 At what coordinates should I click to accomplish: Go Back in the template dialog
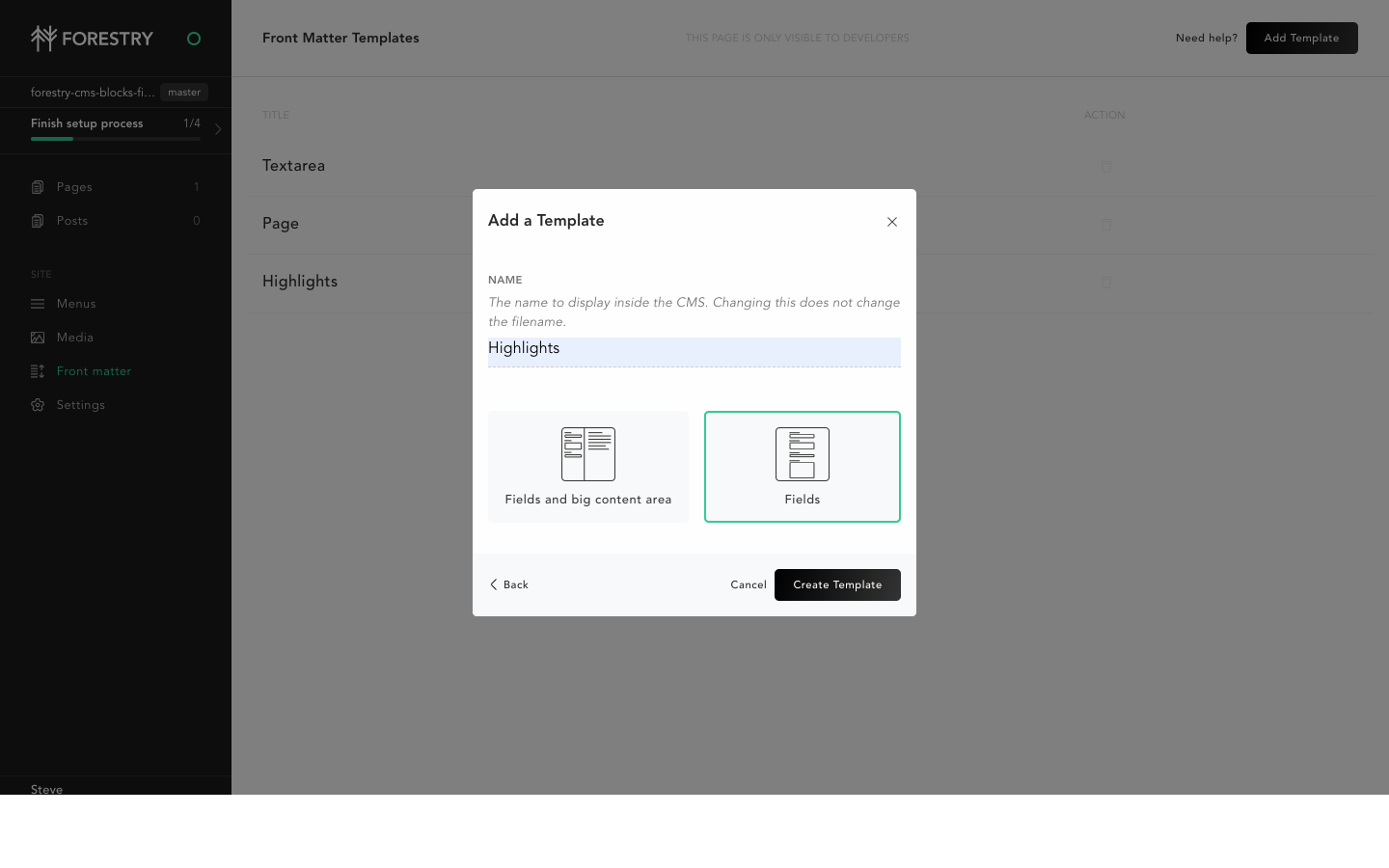pos(508,584)
